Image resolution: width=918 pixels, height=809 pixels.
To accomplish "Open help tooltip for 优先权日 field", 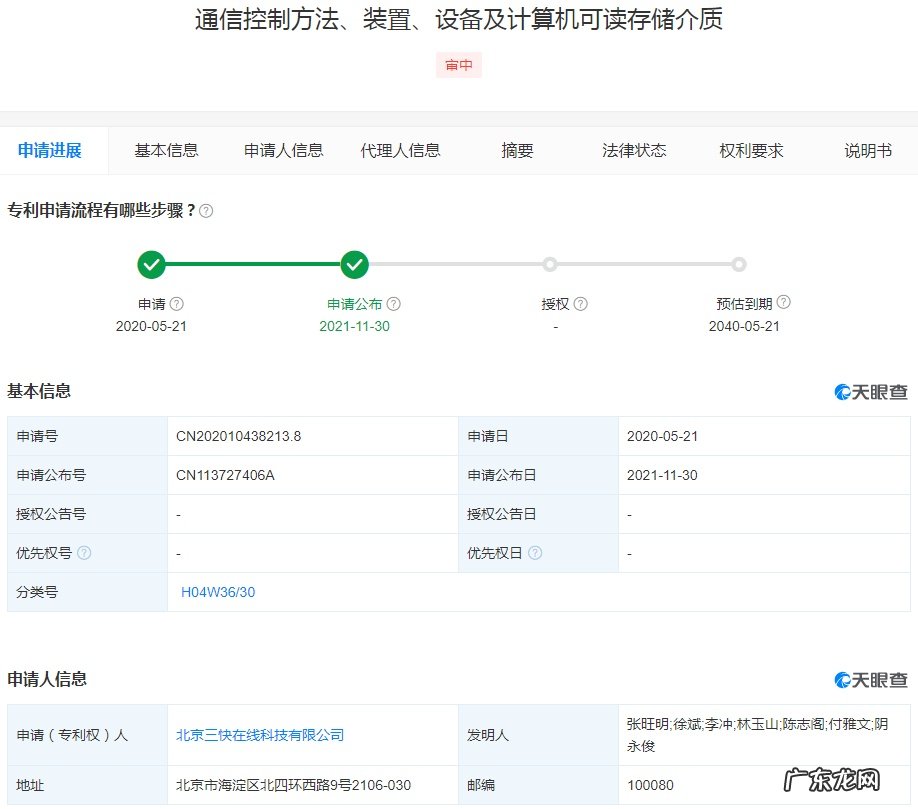I will coord(536,552).
